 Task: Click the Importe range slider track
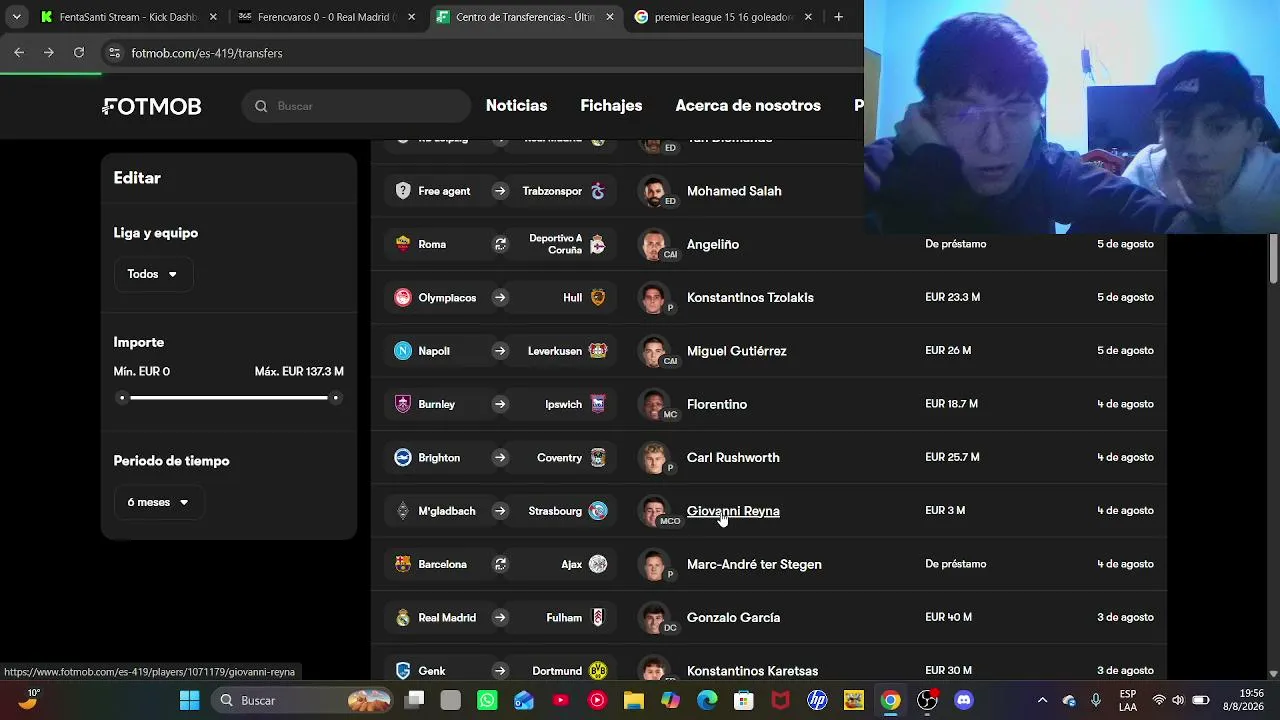pyautogui.click(x=229, y=398)
